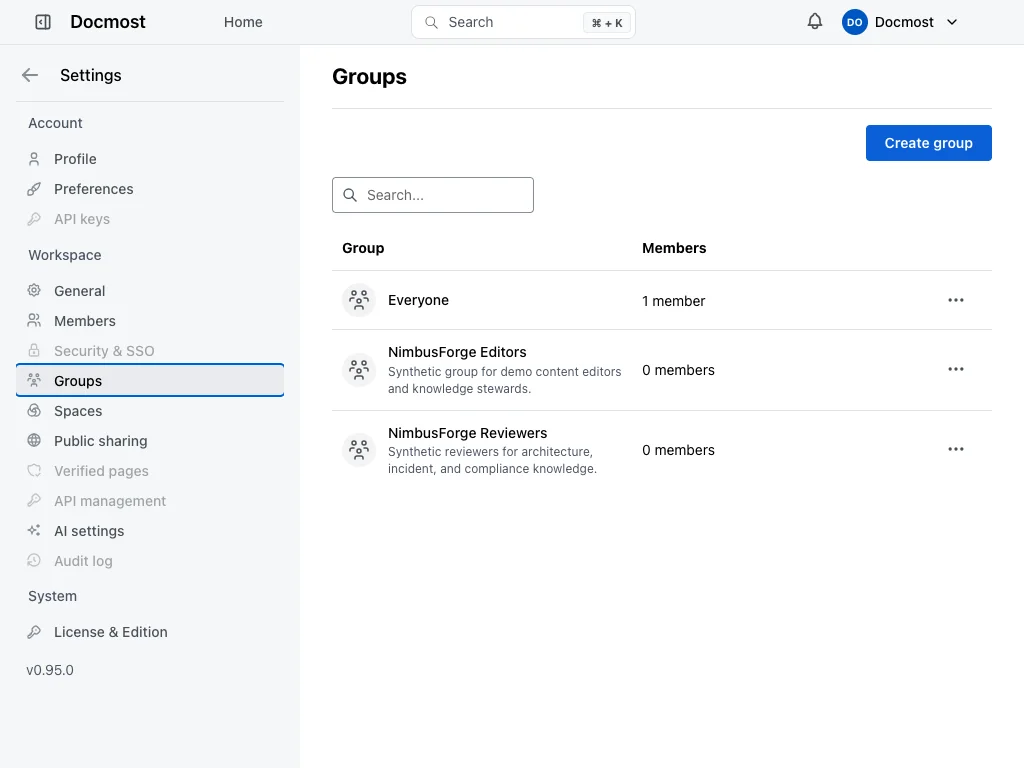Click the Group column header
This screenshot has width=1024, height=768.
click(x=363, y=248)
